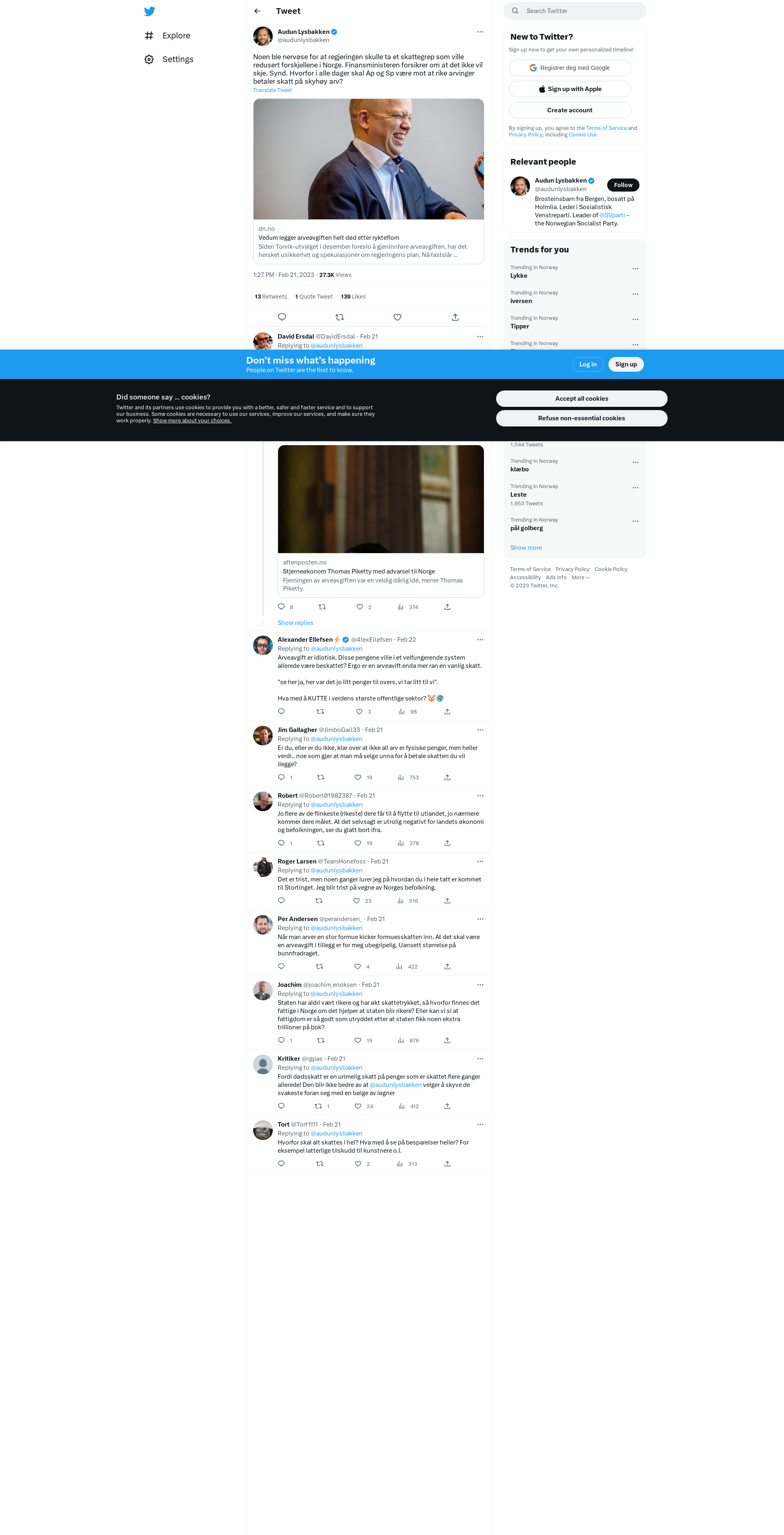Like the main tweet heart icon
Viewport: 784px width, 1535px height.
pyautogui.click(x=397, y=317)
